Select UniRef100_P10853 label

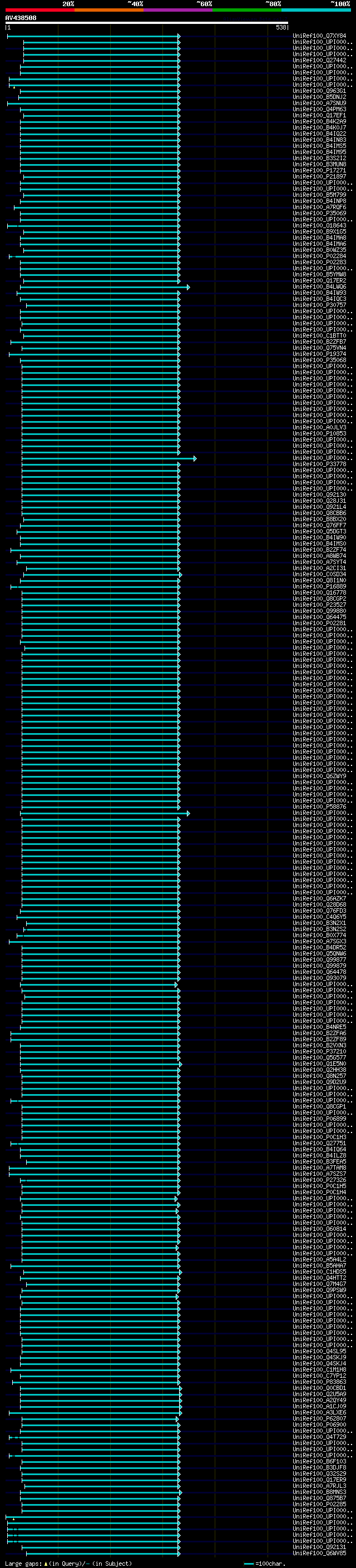(319, 433)
